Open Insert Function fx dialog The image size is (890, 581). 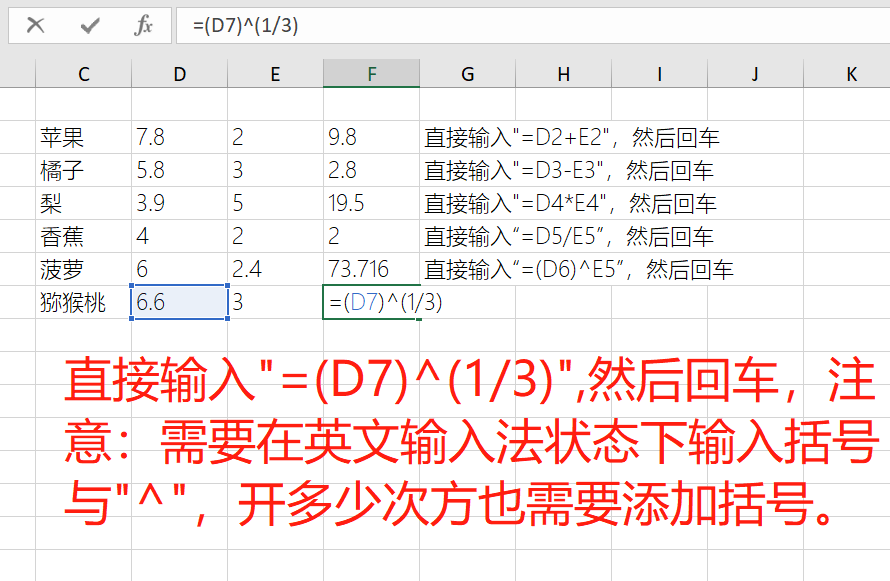143,26
